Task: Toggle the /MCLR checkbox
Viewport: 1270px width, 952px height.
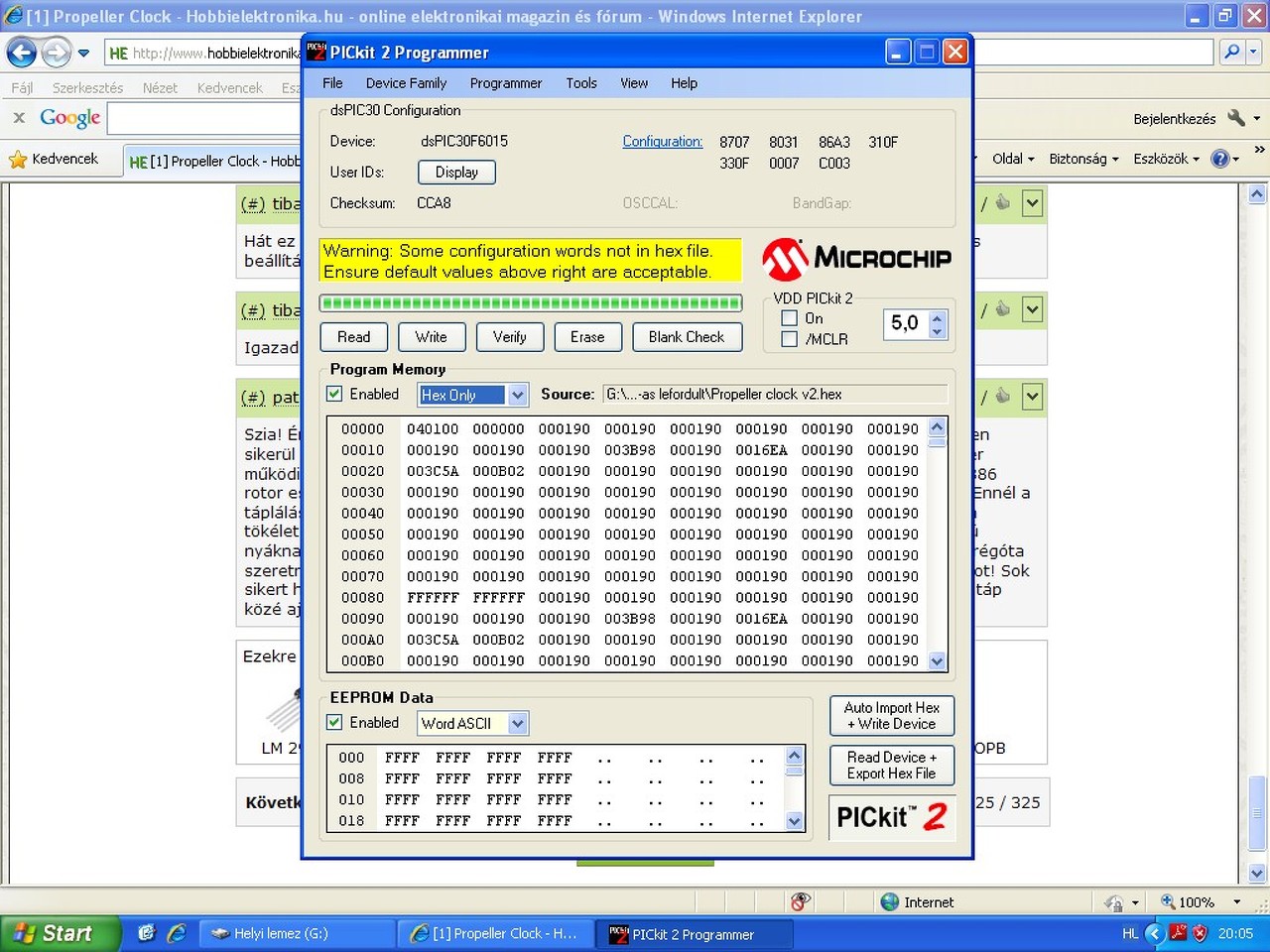Action: pos(790,339)
